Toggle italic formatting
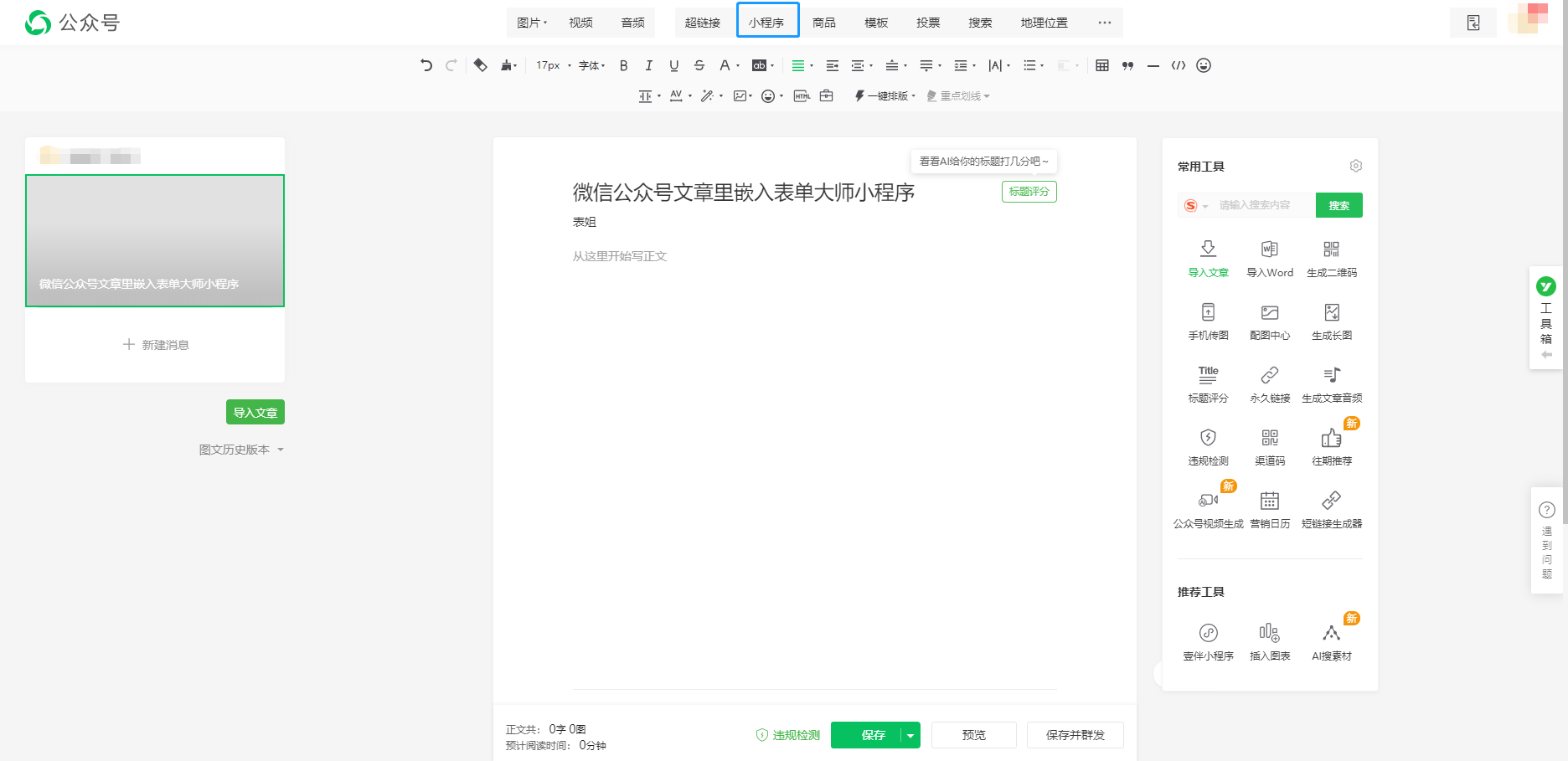The image size is (1568, 761). pos(648,65)
